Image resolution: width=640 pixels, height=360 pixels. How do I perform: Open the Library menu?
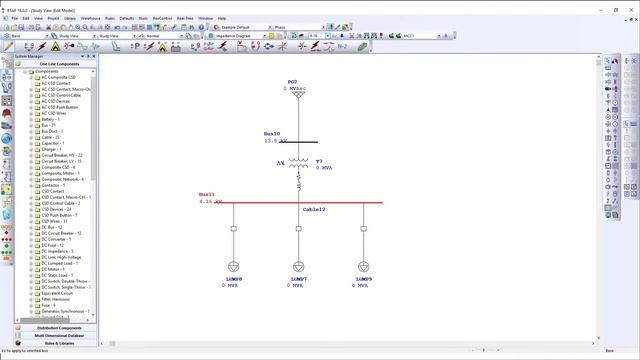coord(70,18)
